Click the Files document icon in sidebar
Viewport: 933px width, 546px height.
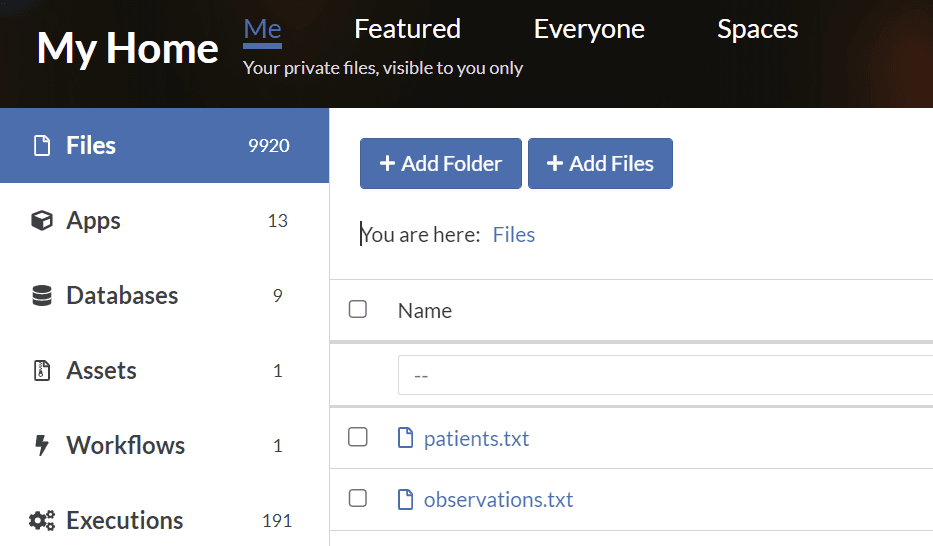tap(42, 146)
